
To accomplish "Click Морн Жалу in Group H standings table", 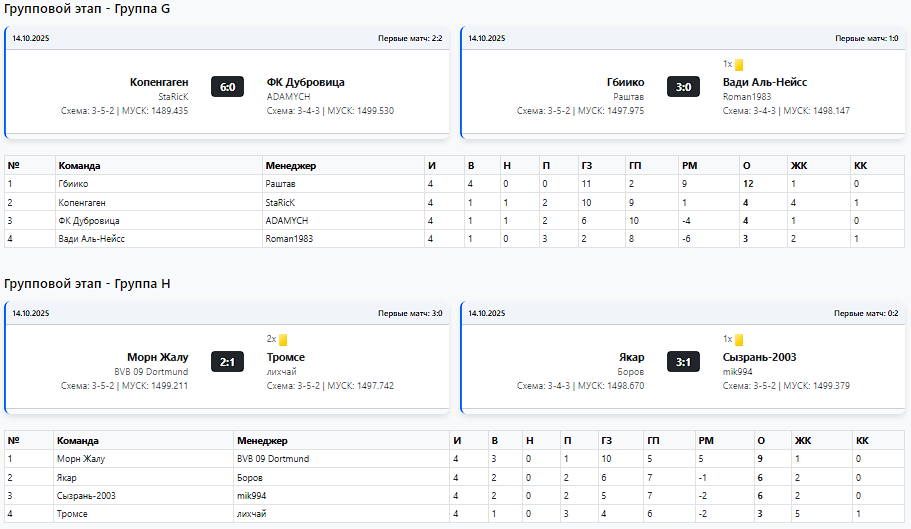I will pyautogui.click(x=81, y=459).
